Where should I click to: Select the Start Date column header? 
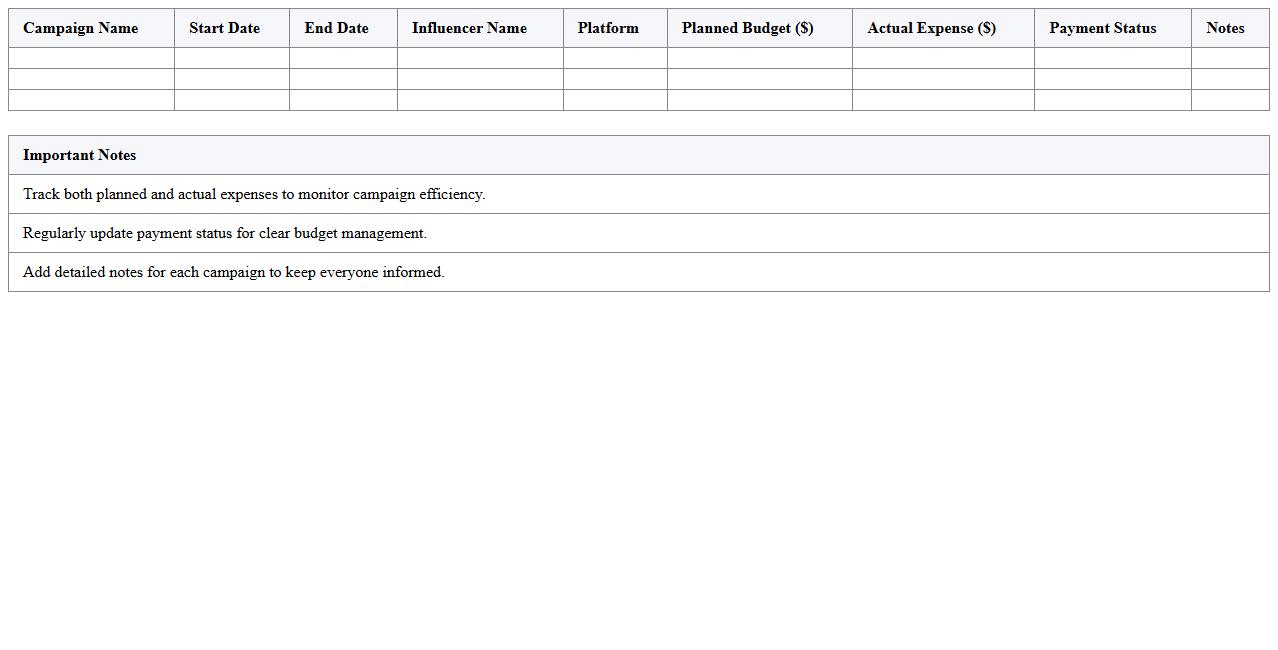point(224,28)
